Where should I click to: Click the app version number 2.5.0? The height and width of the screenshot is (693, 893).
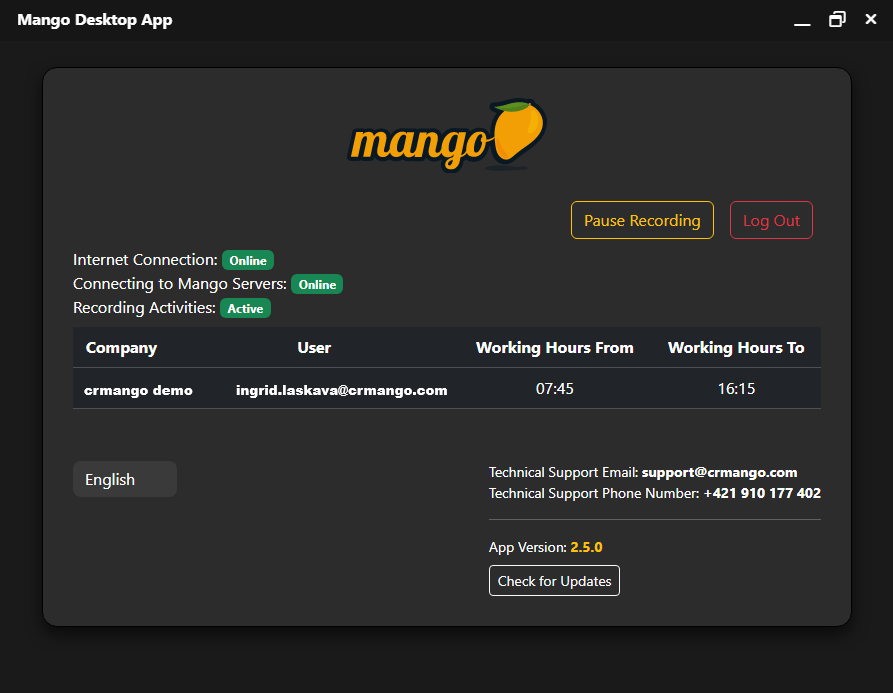point(586,547)
